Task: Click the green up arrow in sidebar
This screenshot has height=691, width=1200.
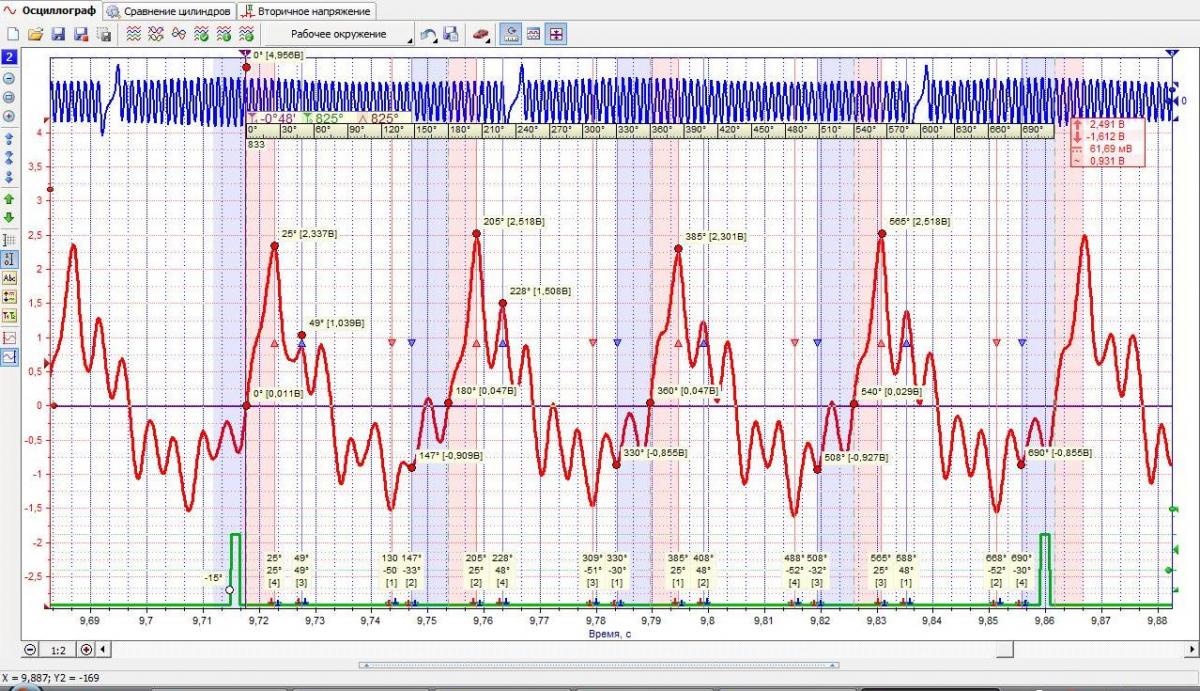Action: click(x=10, y=200)
